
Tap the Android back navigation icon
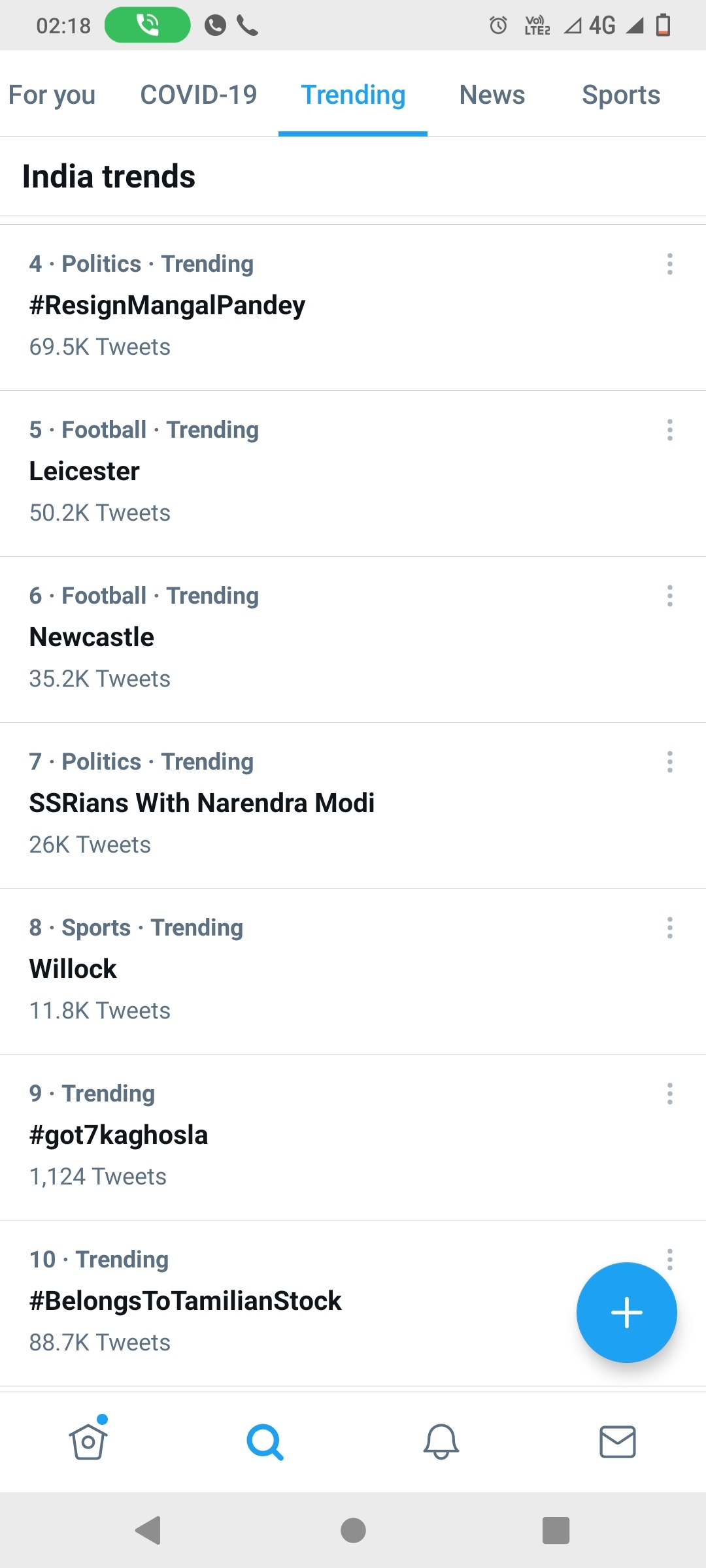(x=148, y=1530)
